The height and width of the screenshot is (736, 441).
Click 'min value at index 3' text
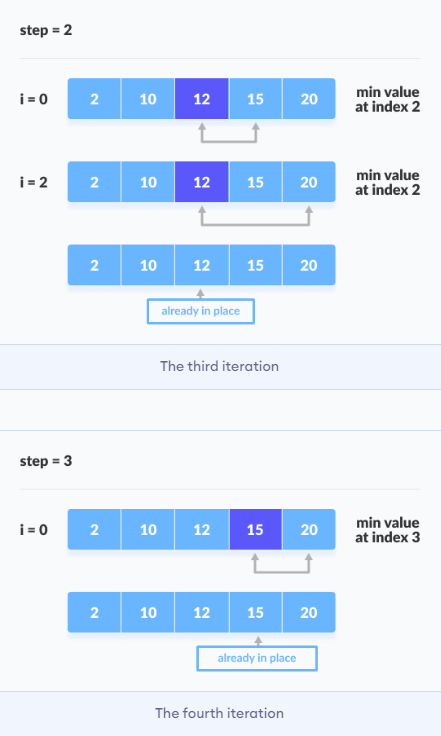coord(388,530)
